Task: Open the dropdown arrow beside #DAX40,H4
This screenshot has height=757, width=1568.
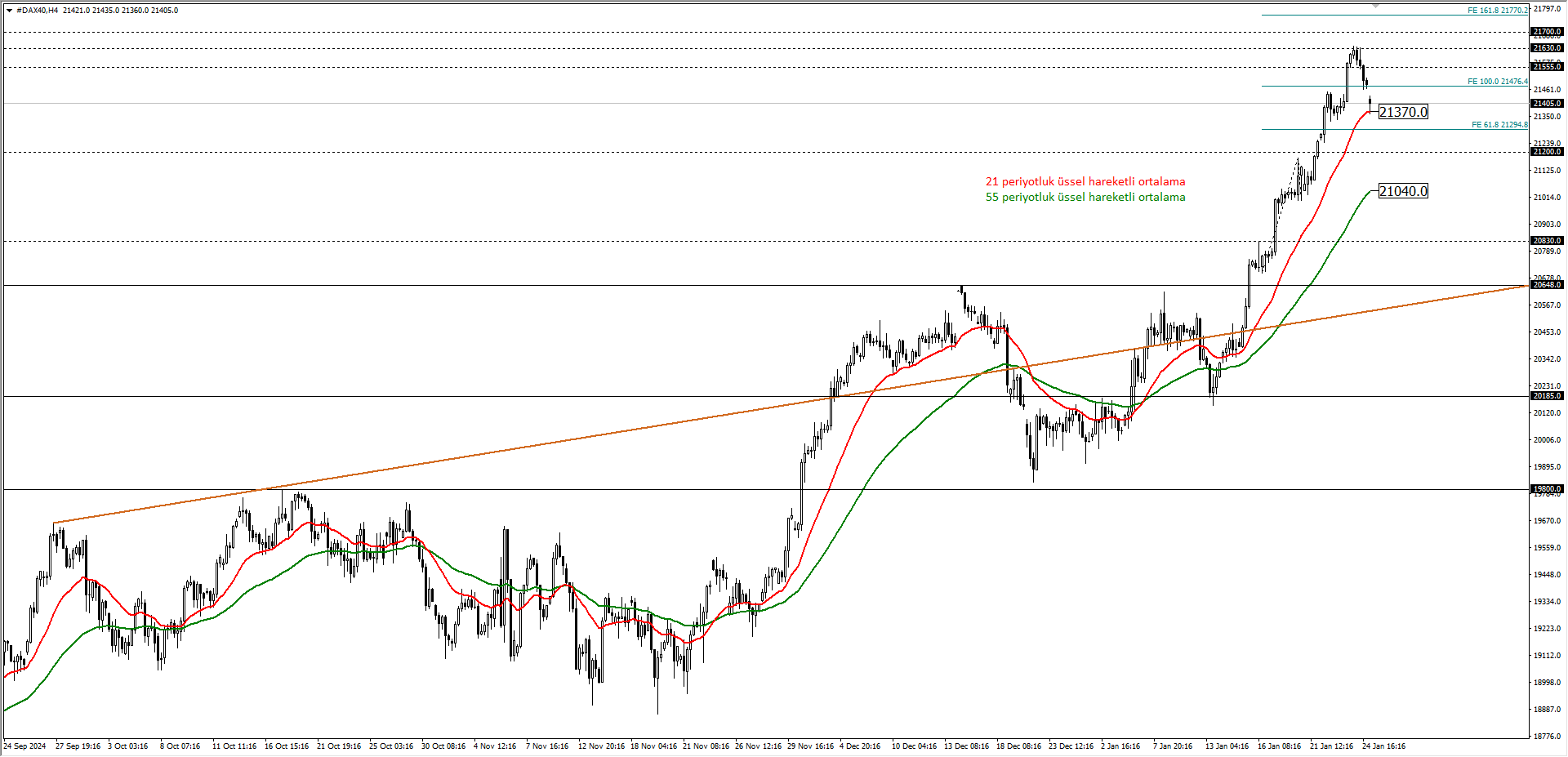Action: pyautogui.click(x=9, y=11)
